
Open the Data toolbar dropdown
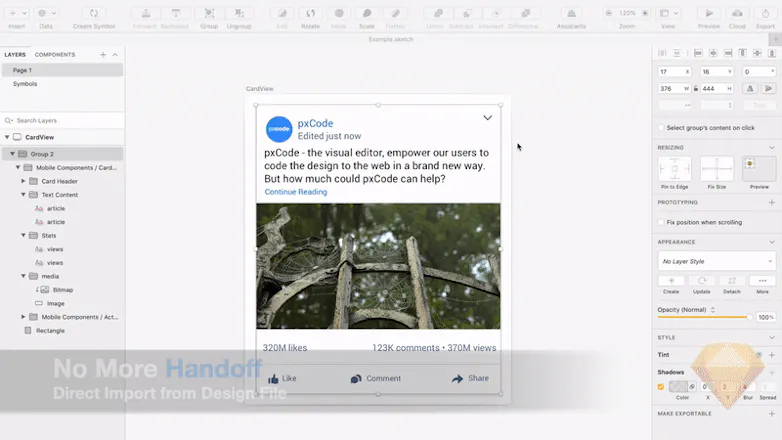click(46, 13)
